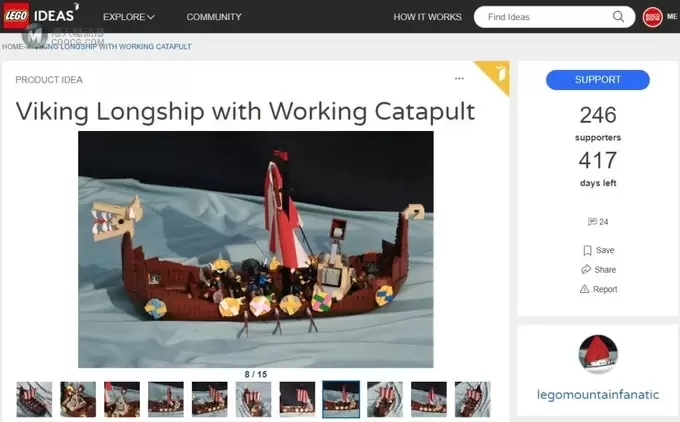Click the search magnifier icon

(x=620, y=17)
